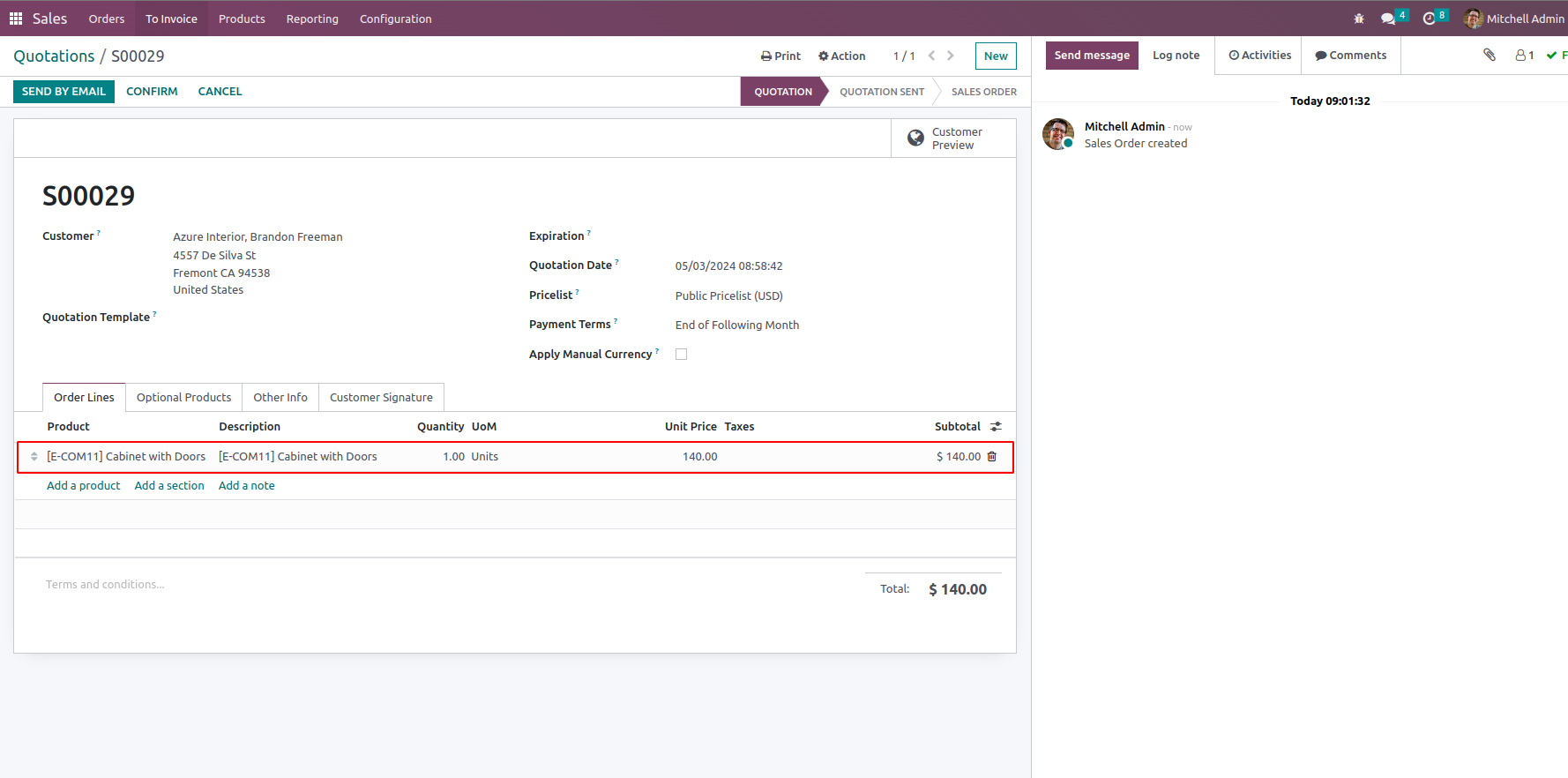
Task: Click the Terms and conditions field
Action: (105, 585)
